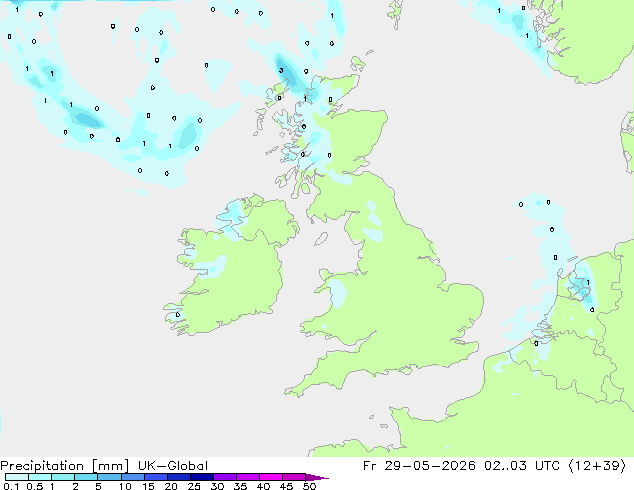The width and height of the screenshot is (634, 490).
Task: Click the legend tick label '25'
Action: pyautogui.click(x=194, y=486)
